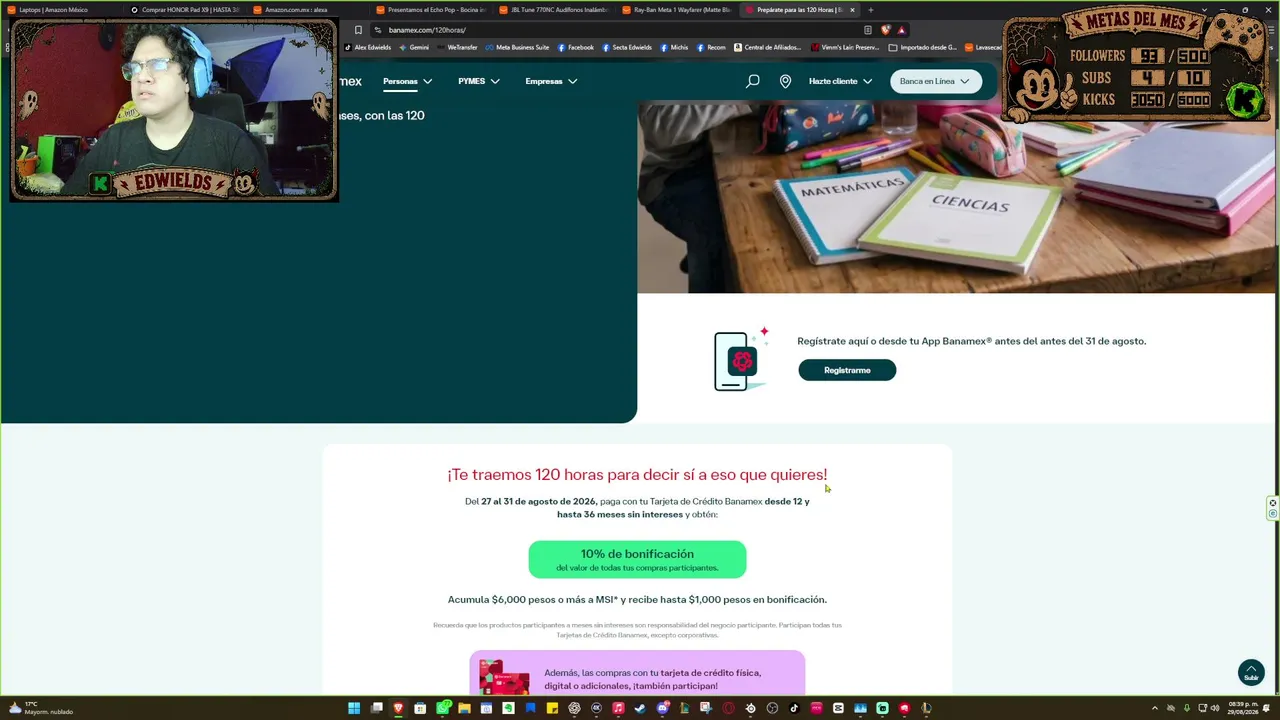Open the speaker volume icon in tray
This screenshot has height=720, width=1280.
tap(1215, 708)
